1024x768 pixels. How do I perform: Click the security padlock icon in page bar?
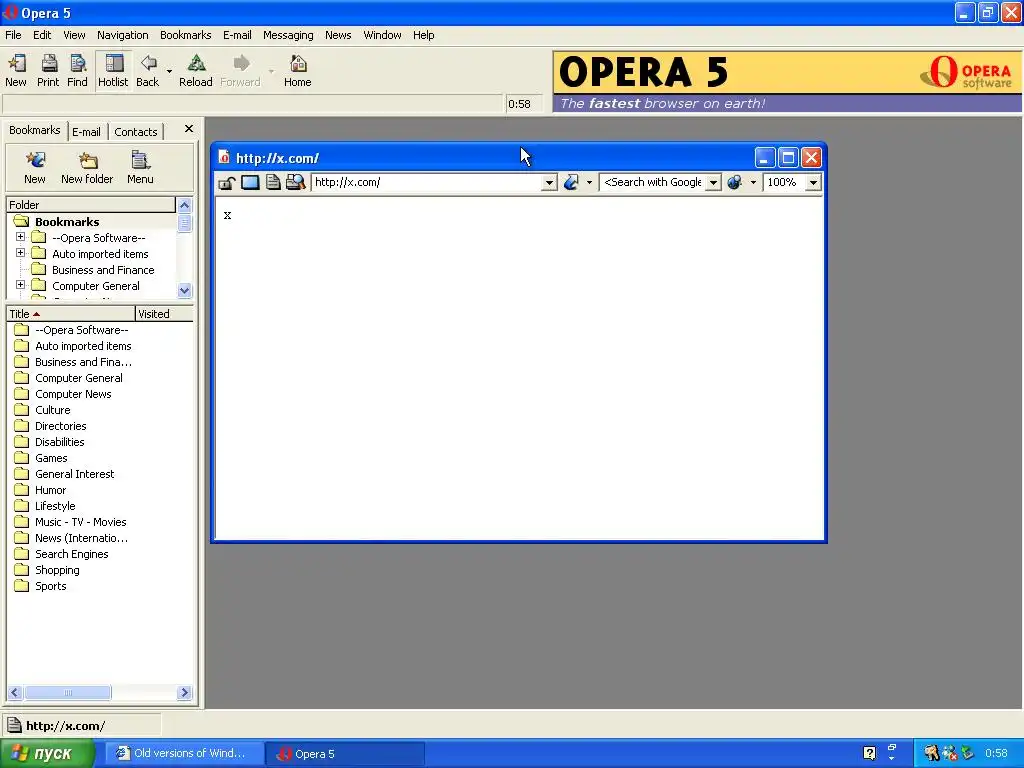(x=227, y=183)
